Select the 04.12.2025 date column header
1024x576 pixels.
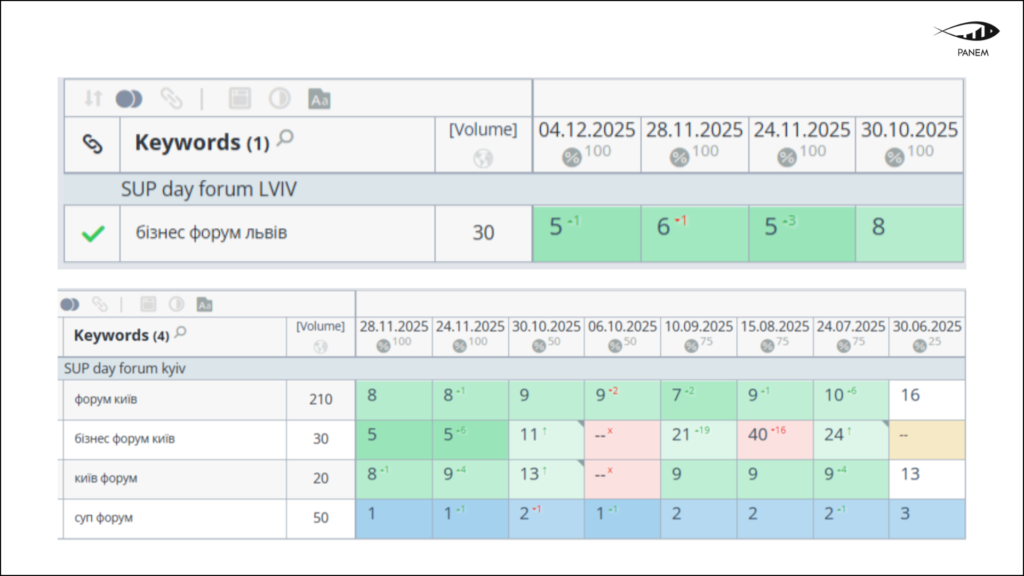click(x=585, y=130)
